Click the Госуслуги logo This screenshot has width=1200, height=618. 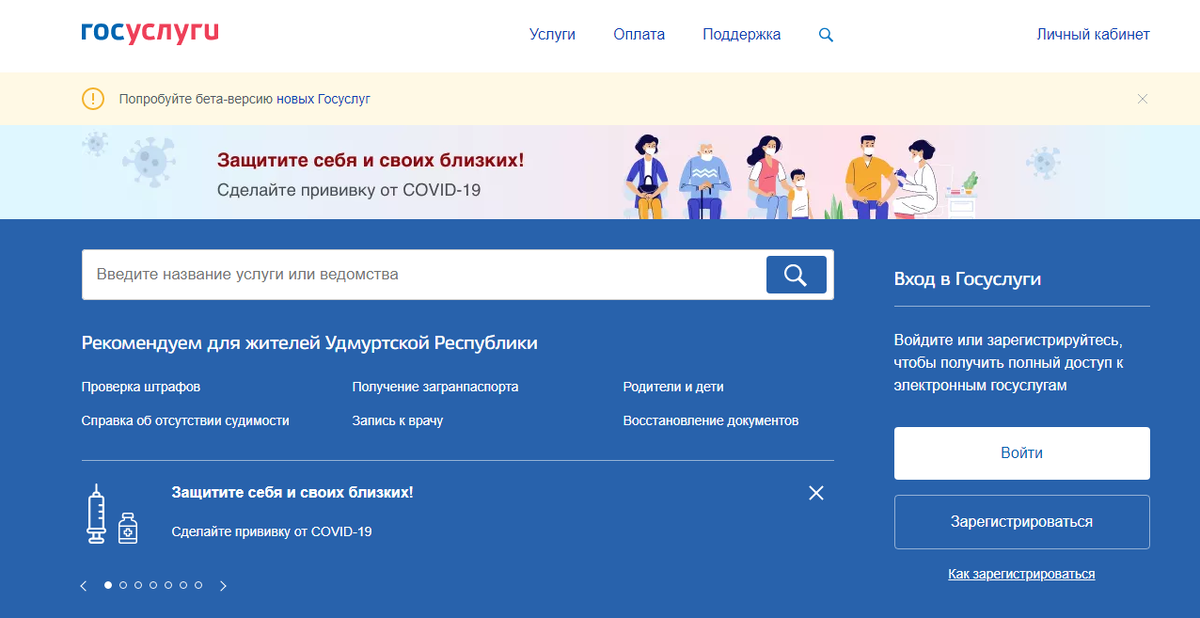pos(150,33)
